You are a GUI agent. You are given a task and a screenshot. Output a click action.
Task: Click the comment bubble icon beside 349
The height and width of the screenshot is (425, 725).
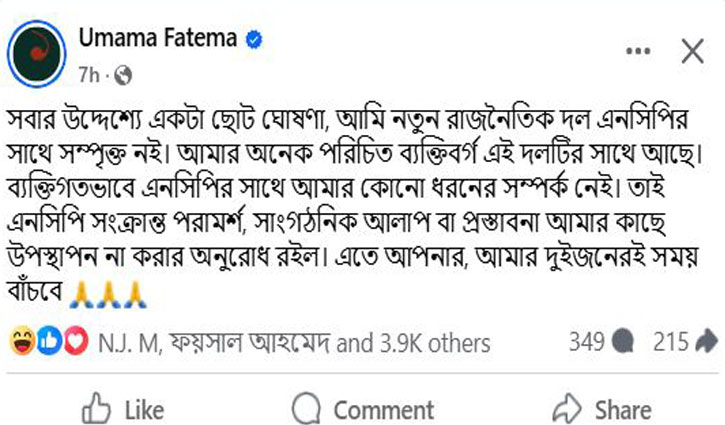click(623, 342)
